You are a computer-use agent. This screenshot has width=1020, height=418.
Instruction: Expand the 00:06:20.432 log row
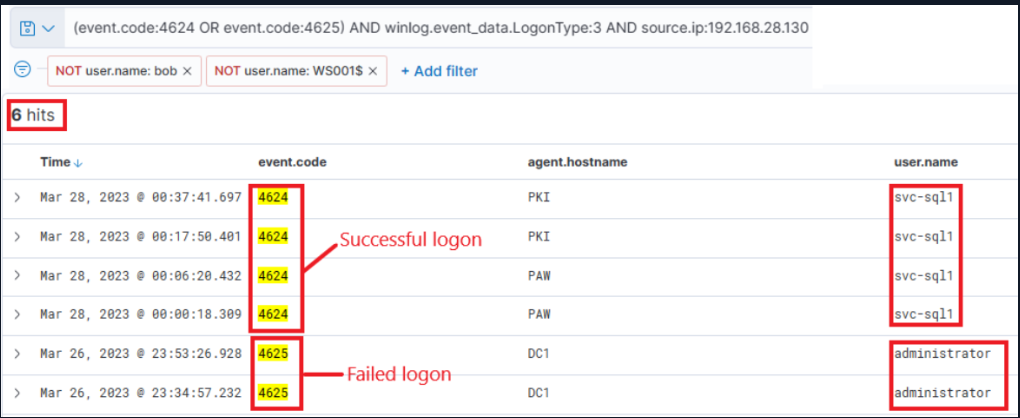coord(17,275)
